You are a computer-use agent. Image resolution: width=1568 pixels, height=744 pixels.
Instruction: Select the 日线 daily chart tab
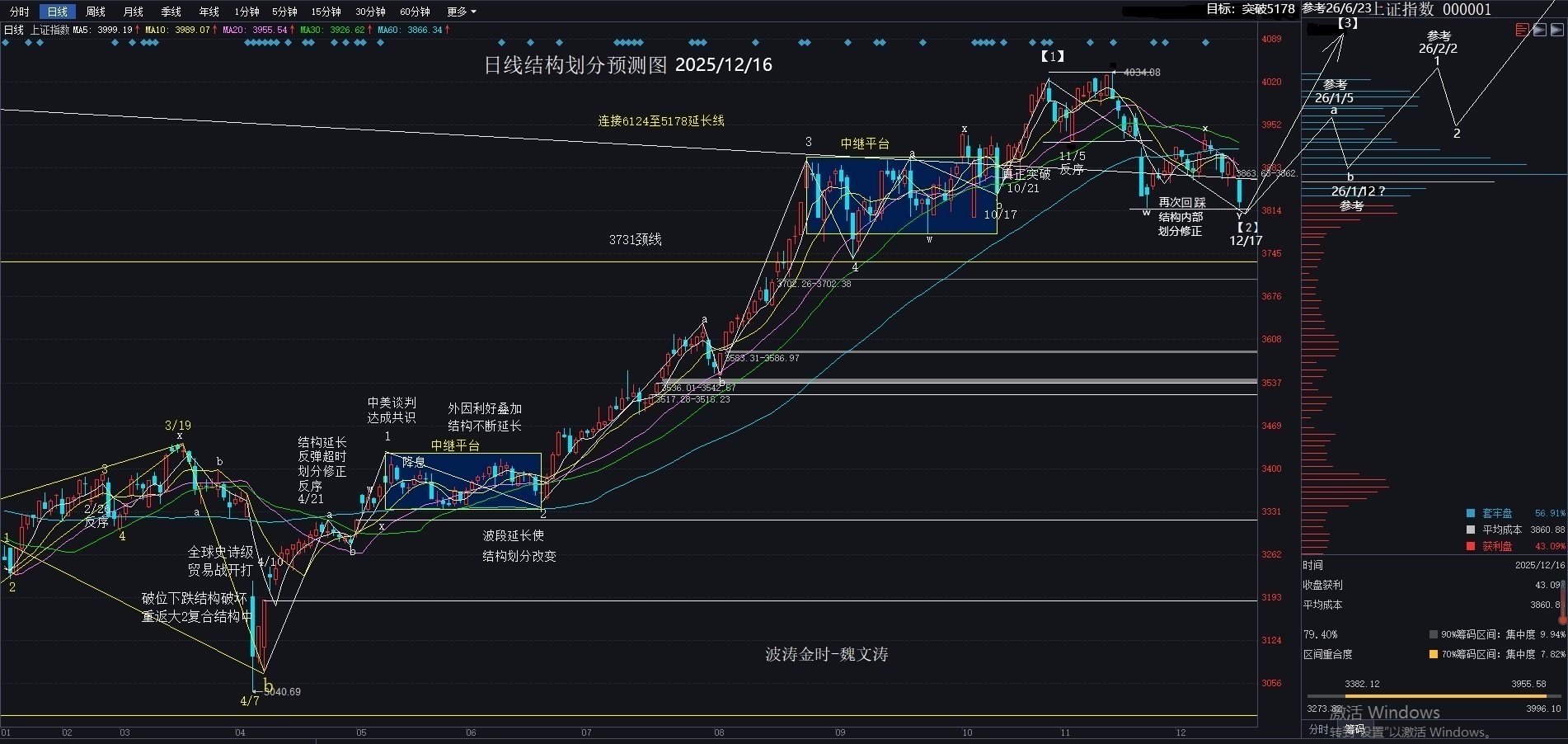[58, 12]
